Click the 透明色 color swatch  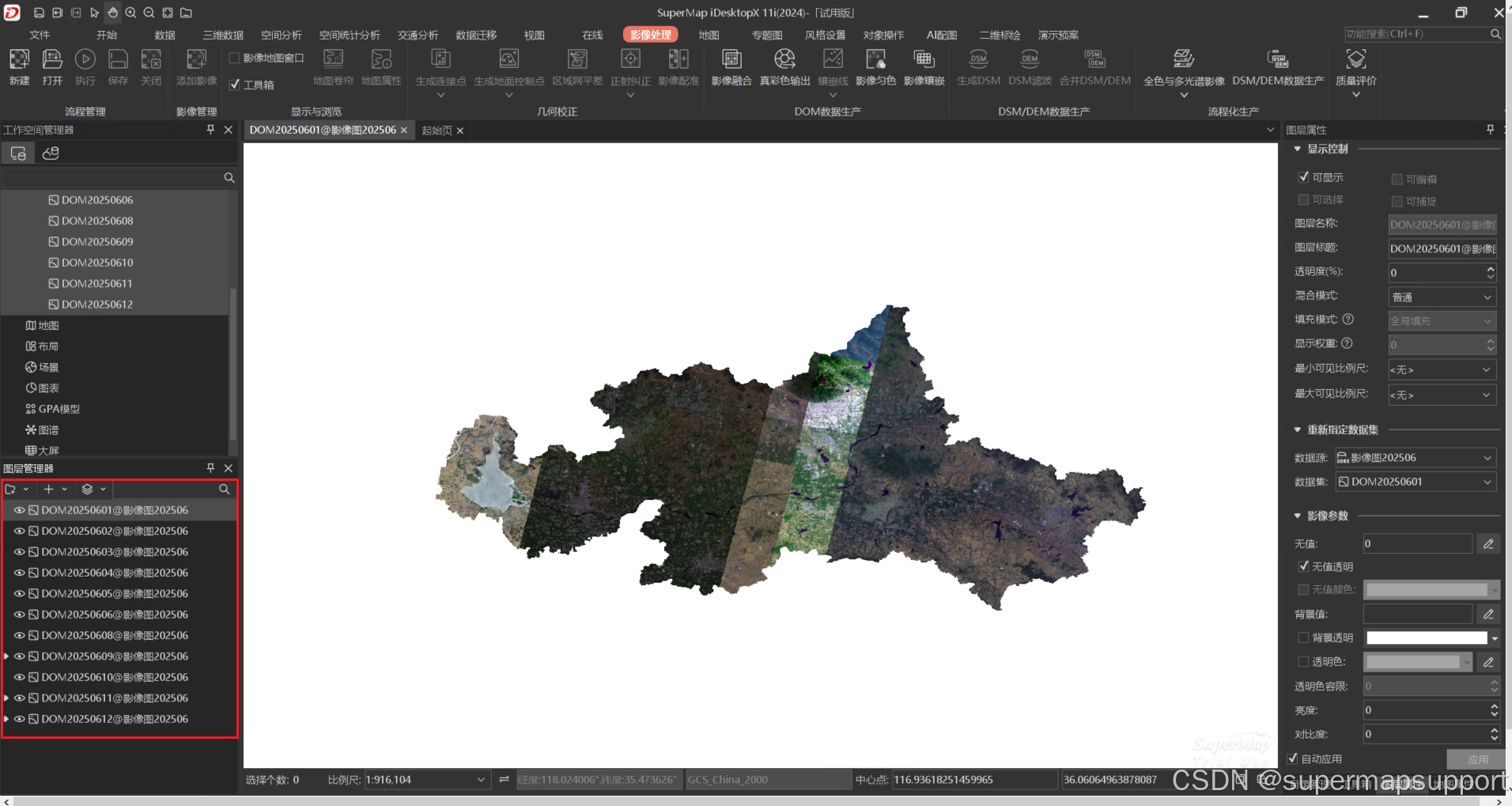(1413, 662)
